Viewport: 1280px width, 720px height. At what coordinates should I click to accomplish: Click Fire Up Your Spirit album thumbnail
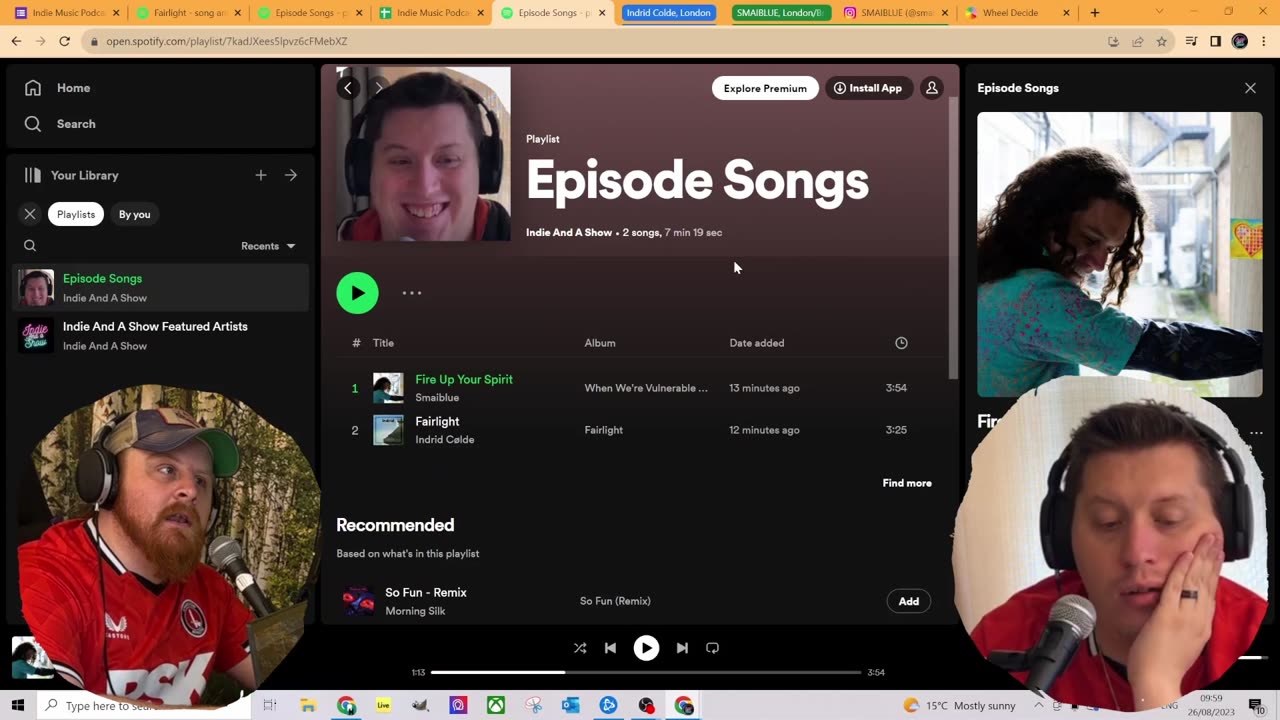coord(388,388)
